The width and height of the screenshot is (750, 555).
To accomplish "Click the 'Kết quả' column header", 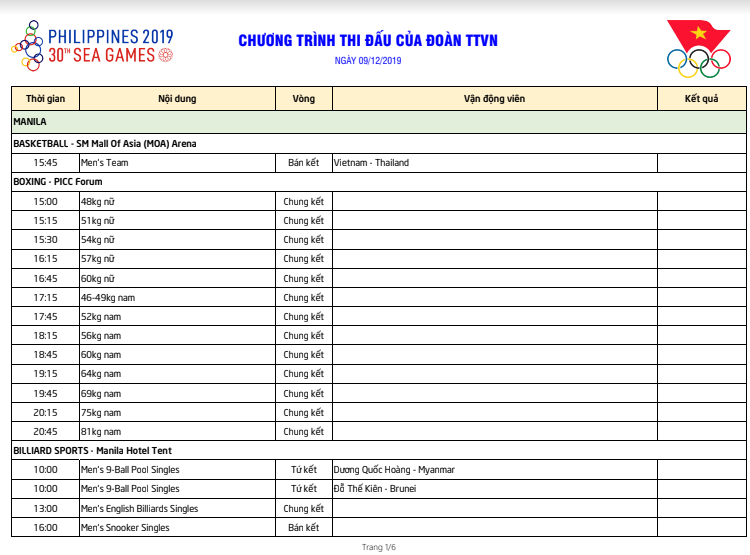I will pyautogui.click(x=702, y=99).
